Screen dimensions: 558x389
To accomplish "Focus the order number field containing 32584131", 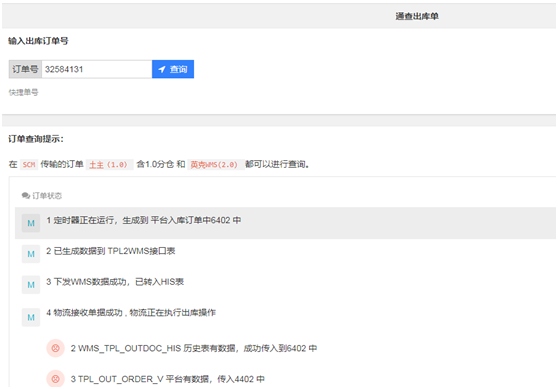I will (96, 69).
